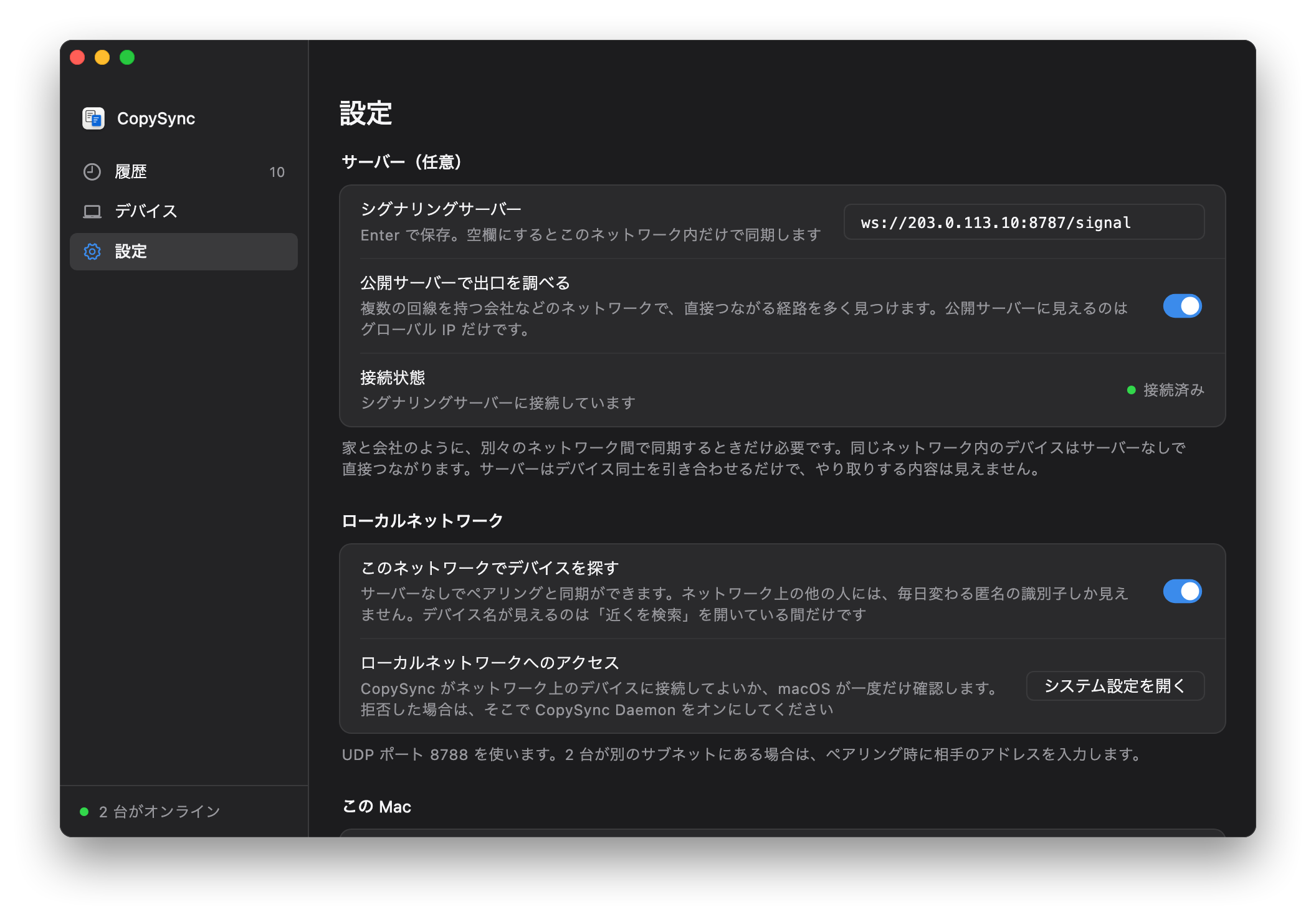The height and width of the screenshot is (917, 1316).
Task: Click the ローカルネットワーク section heading
Action: click(422, 521)
